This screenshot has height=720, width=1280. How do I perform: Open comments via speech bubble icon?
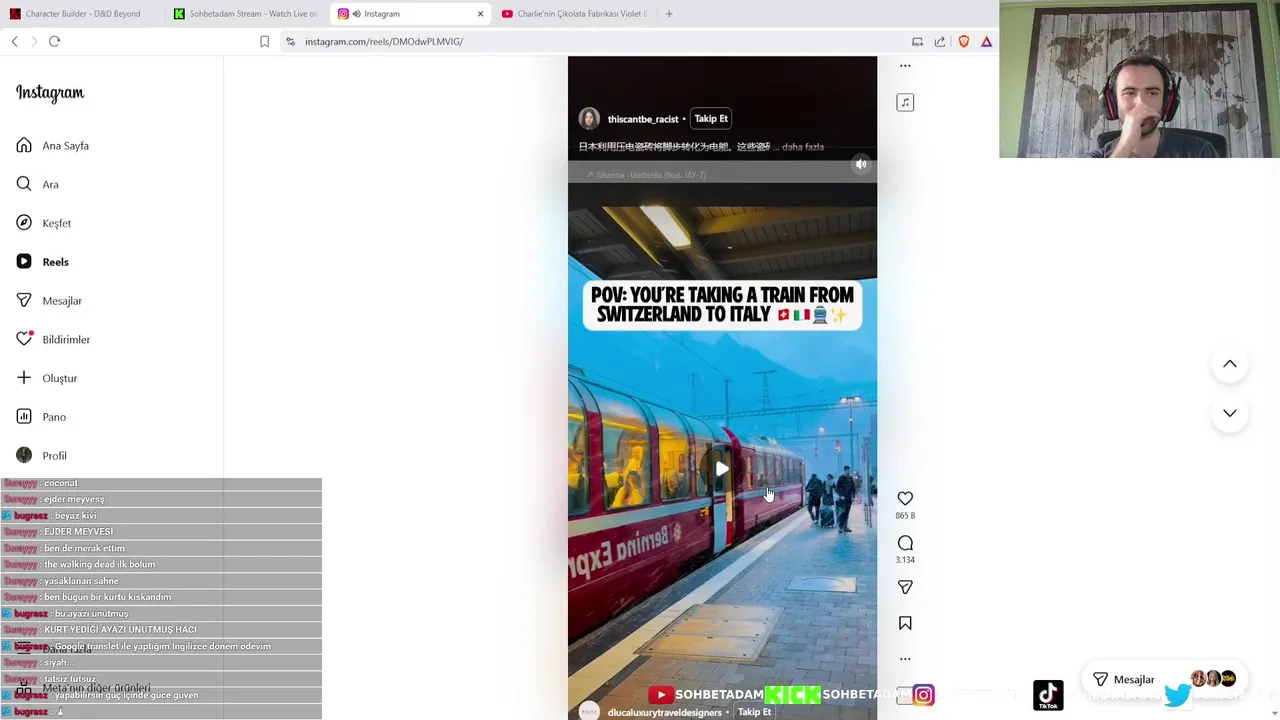[905, 543]
